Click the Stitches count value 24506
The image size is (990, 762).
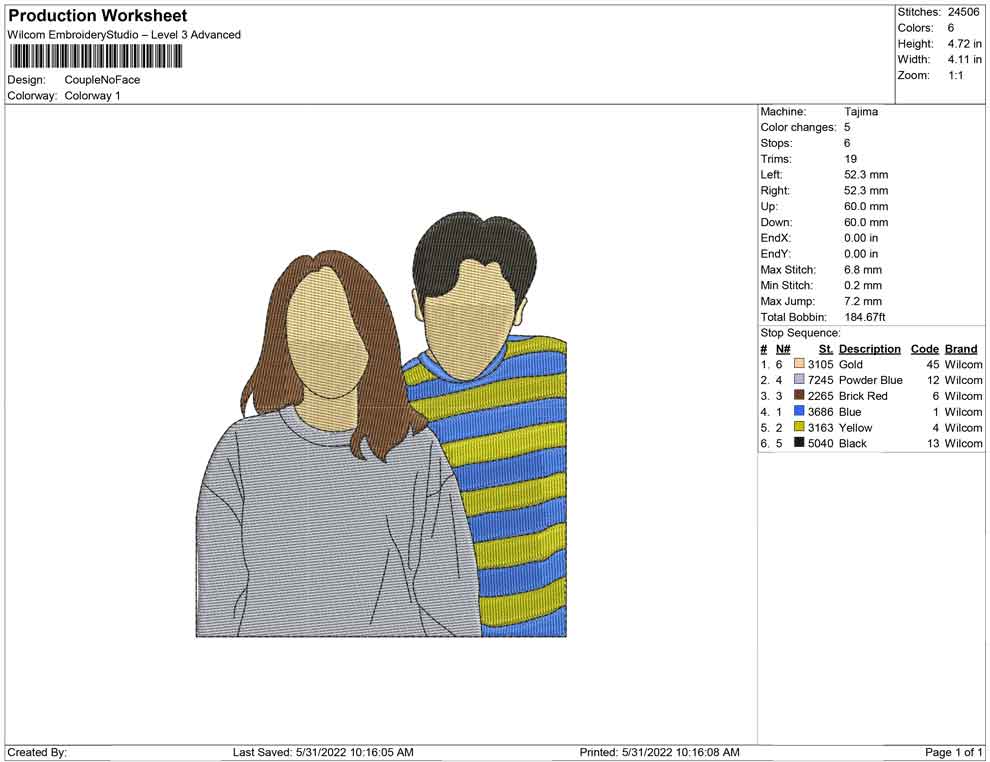pos(965,12)
